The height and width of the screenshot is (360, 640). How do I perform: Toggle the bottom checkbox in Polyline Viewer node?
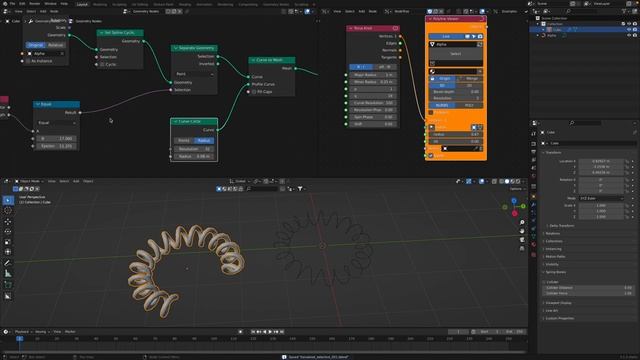pyautogui.click(x=431, y=156)
